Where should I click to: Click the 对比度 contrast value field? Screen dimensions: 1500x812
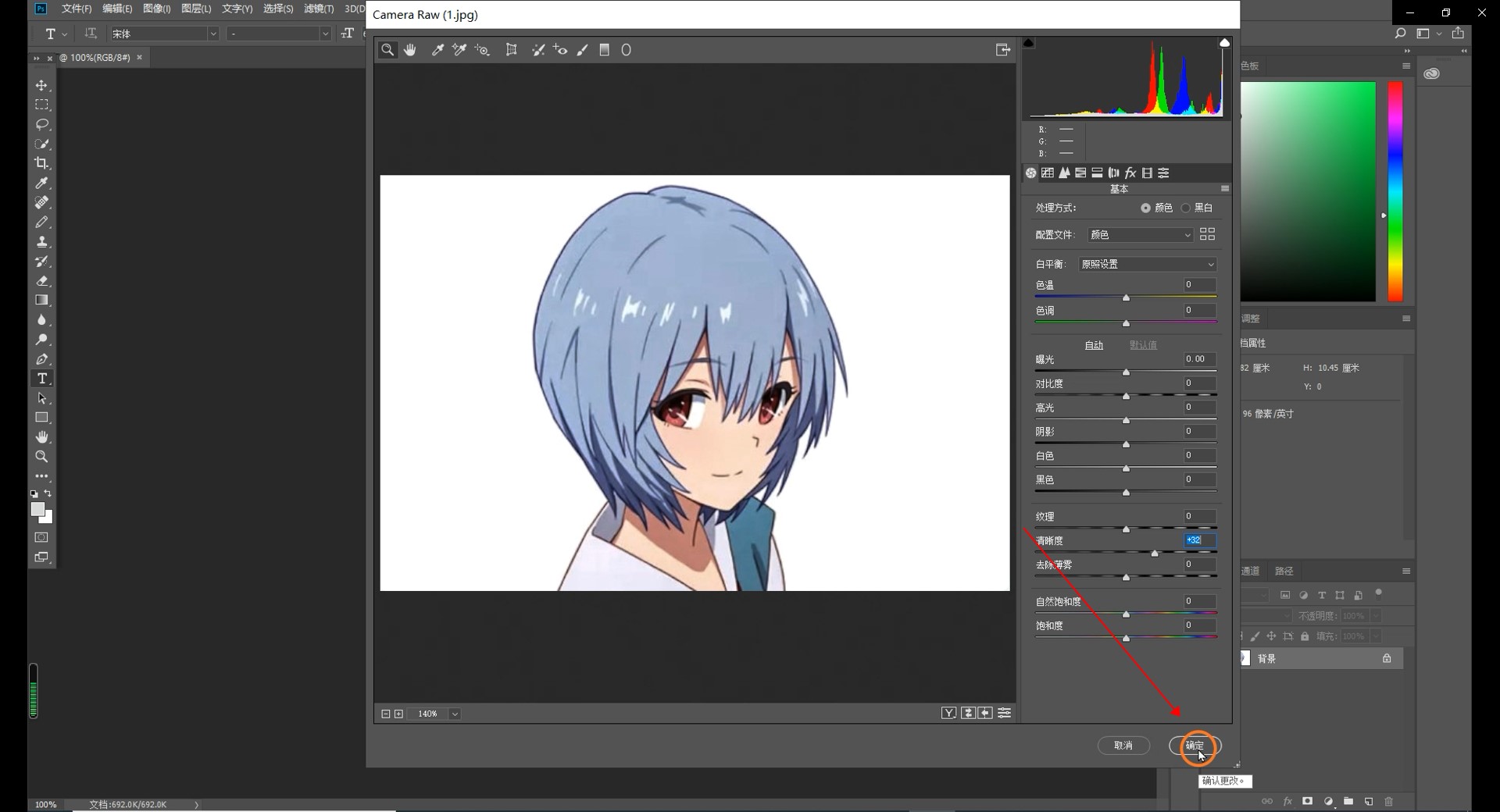(x=1198, y=383)
